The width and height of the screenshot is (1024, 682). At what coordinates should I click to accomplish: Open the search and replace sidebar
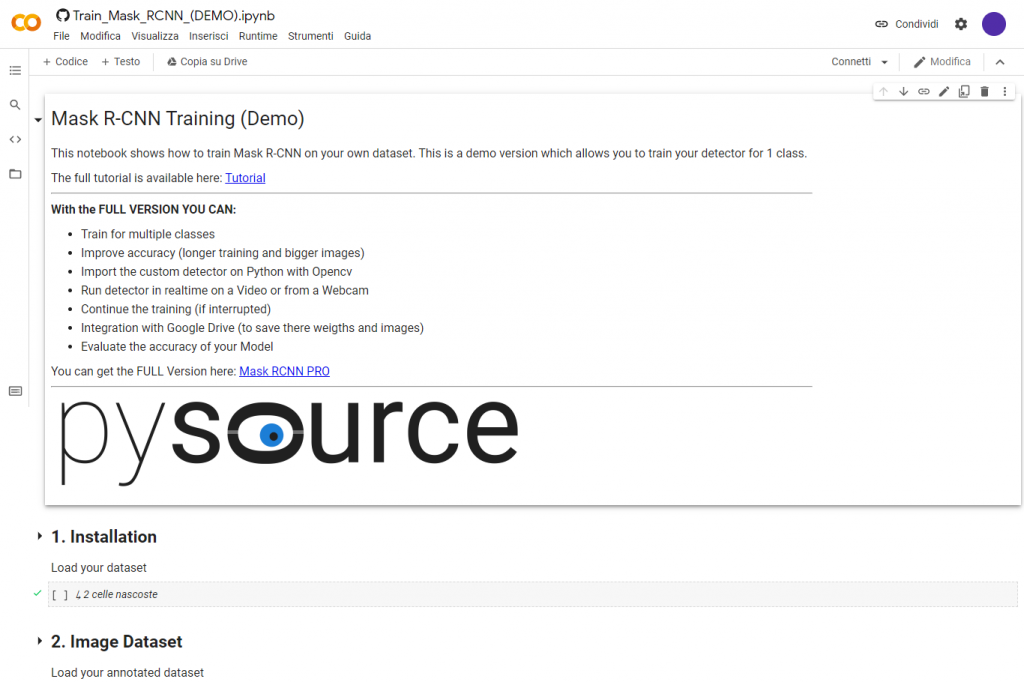point(15,105)
